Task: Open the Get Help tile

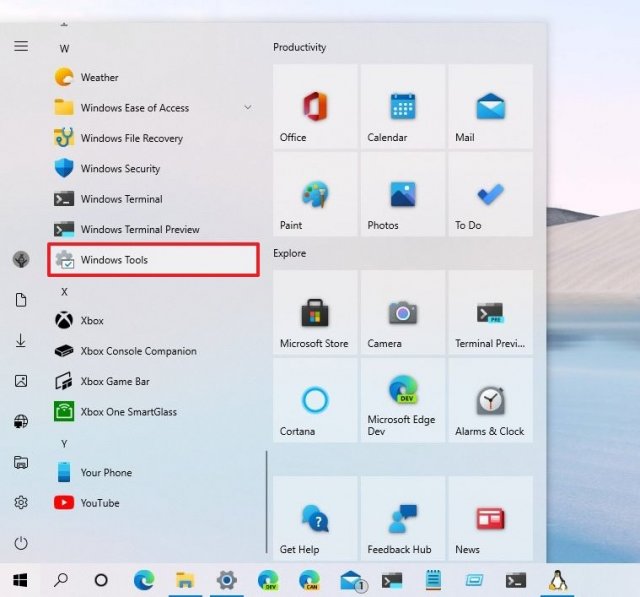Action: [315, 518]
